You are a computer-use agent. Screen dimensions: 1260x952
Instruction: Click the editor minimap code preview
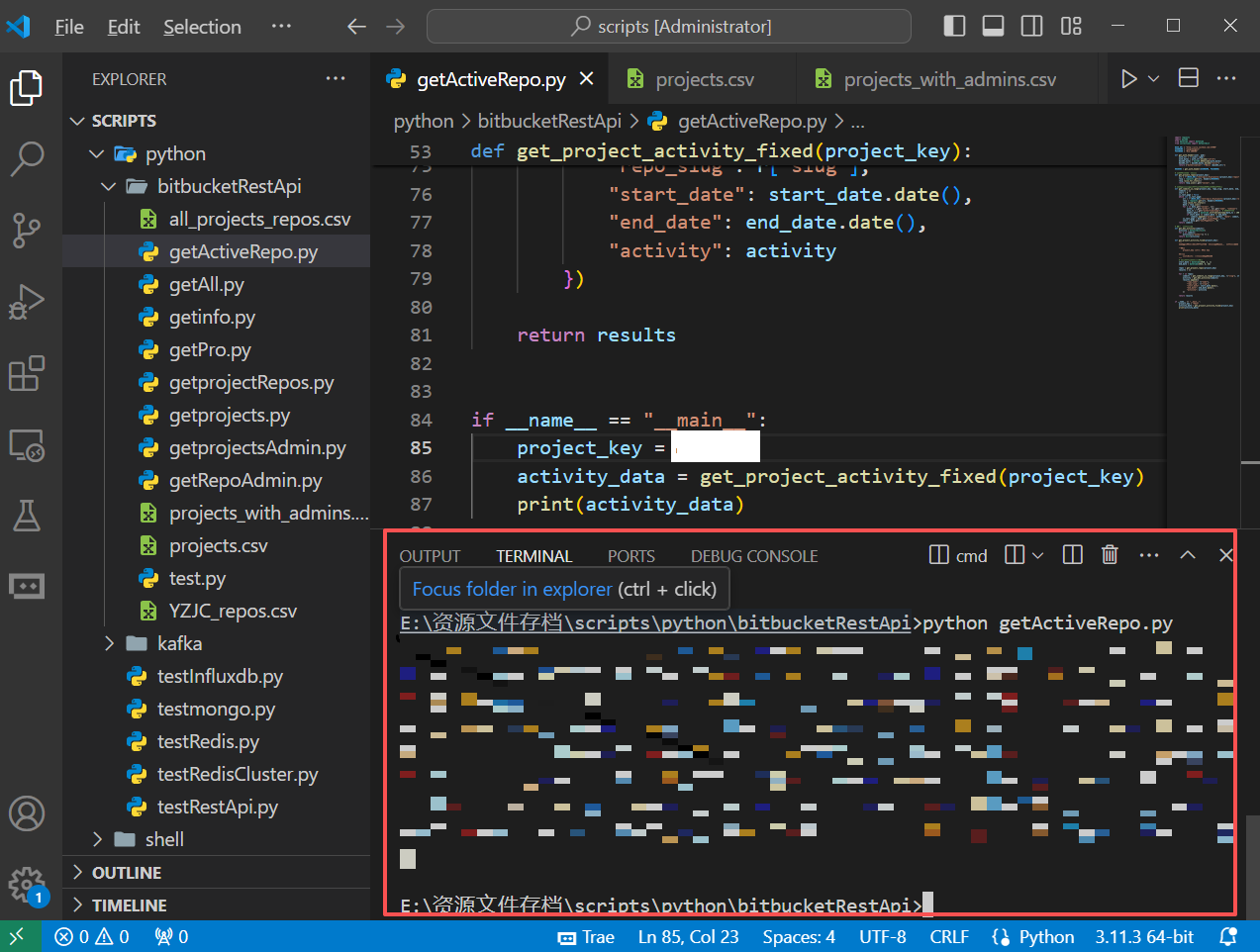tap(1207, 224)
